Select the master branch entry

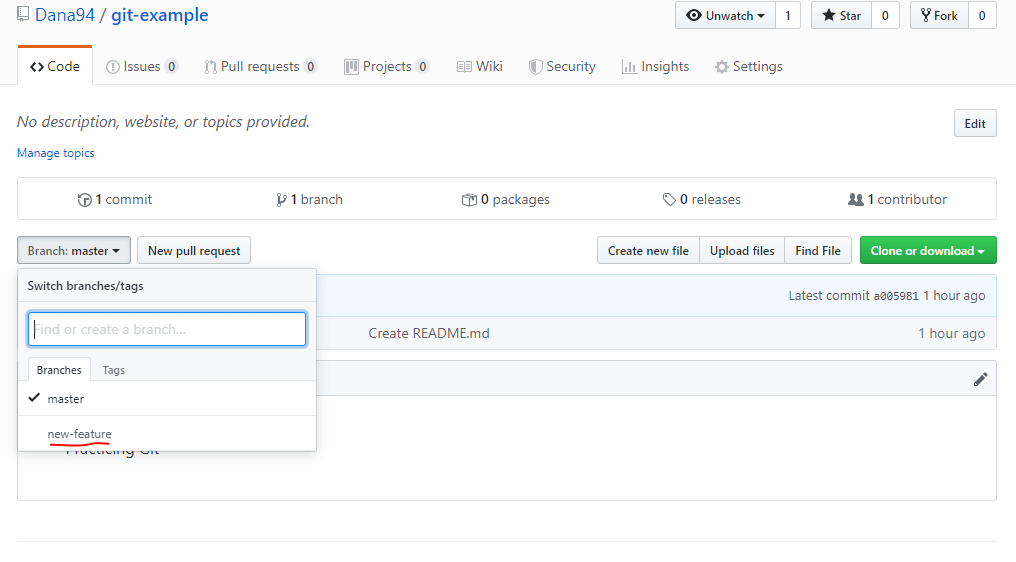click(x=167, y=399)
